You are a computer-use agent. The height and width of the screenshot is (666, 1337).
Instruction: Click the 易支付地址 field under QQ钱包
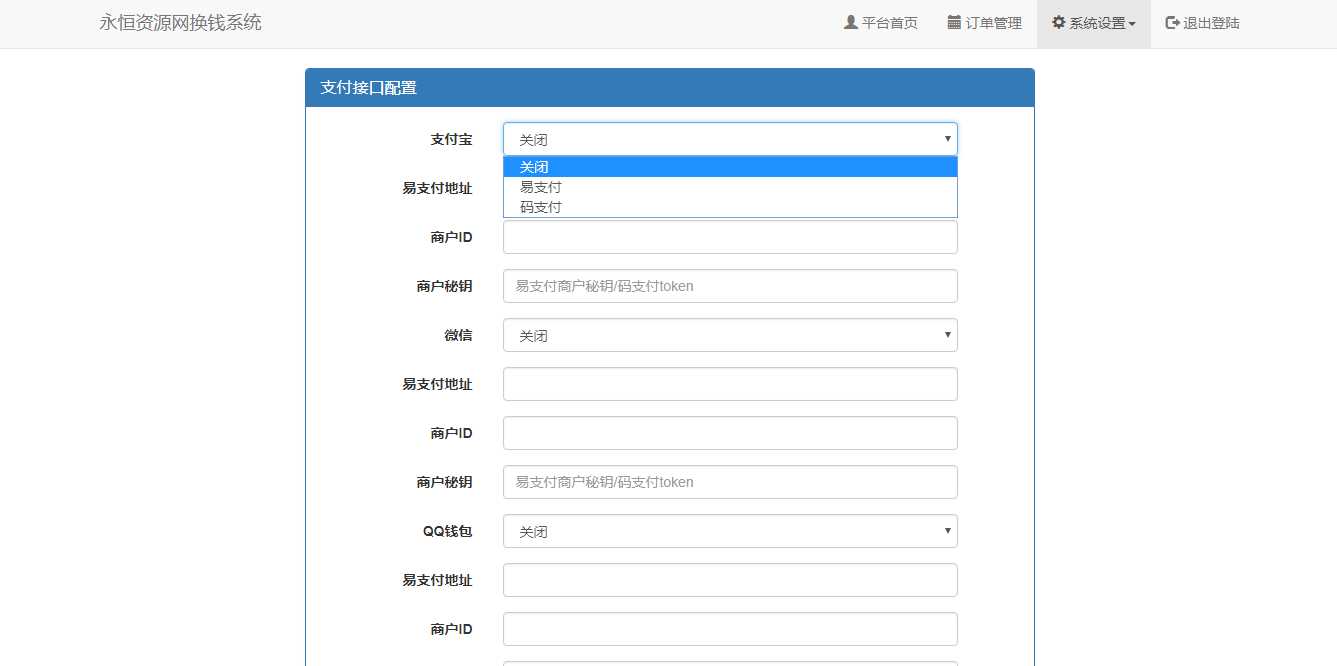click(729, 580)
